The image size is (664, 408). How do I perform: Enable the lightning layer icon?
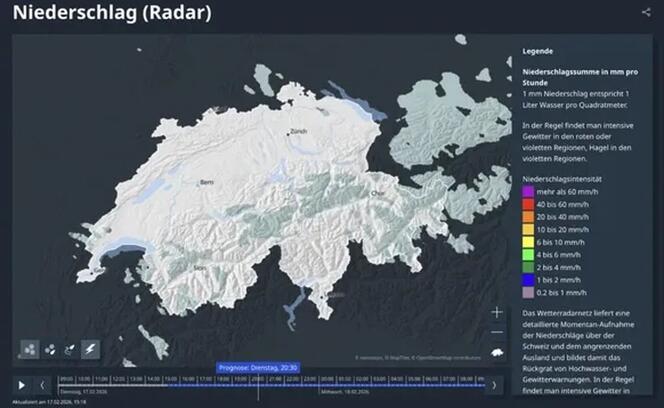(90, 349)
